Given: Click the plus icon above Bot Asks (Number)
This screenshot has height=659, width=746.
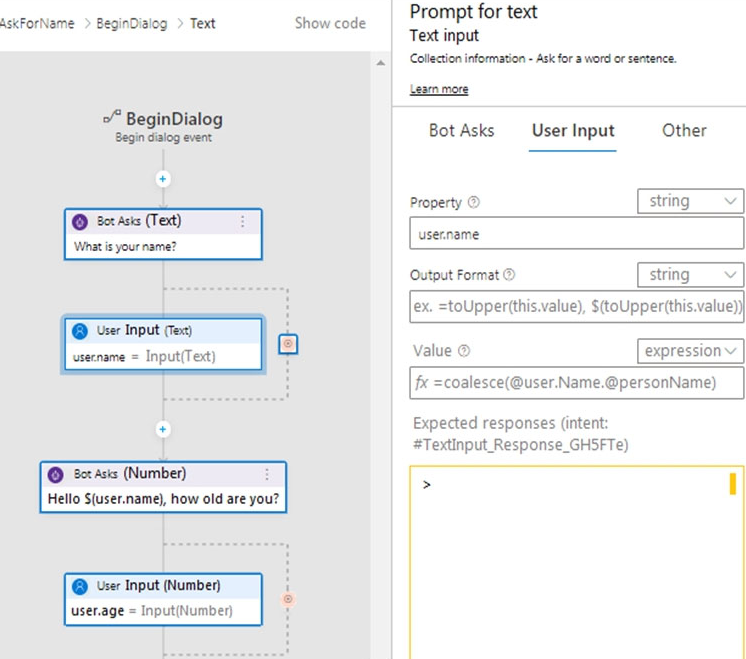Looking at the screenshot, I should pyautogui.click(x=163, y=429).
